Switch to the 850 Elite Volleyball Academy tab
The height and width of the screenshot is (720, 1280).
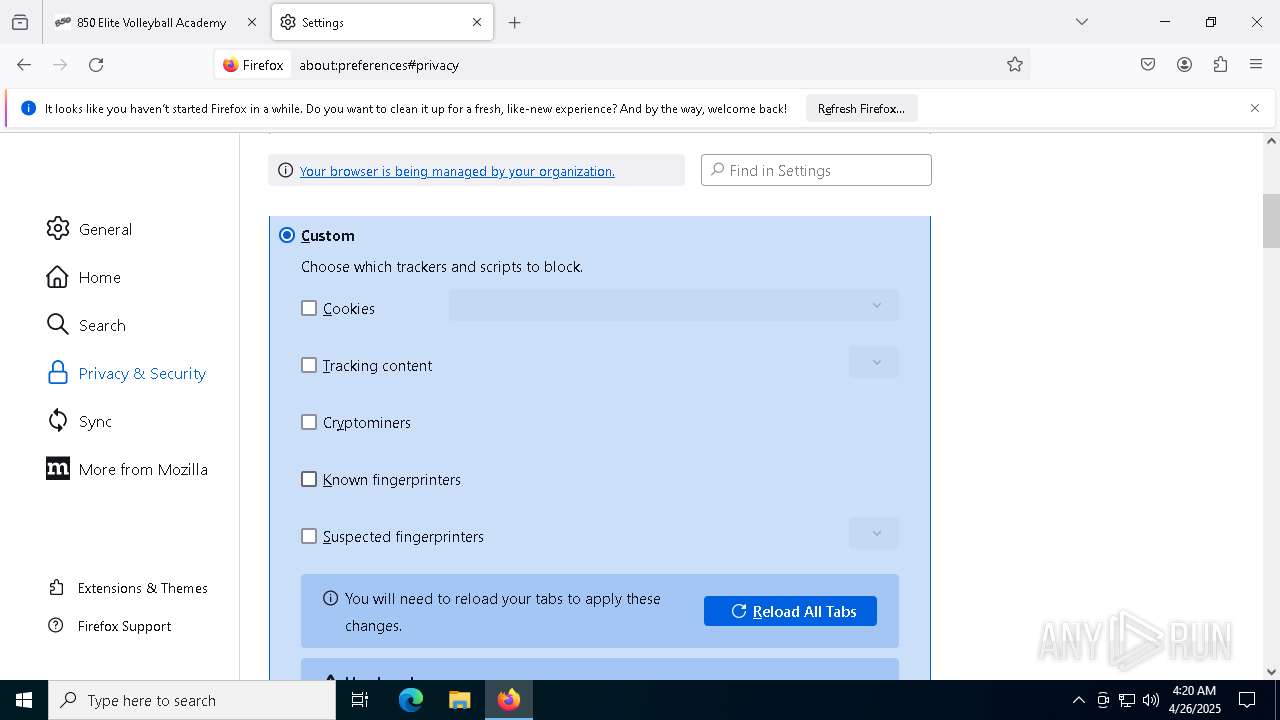155,22
